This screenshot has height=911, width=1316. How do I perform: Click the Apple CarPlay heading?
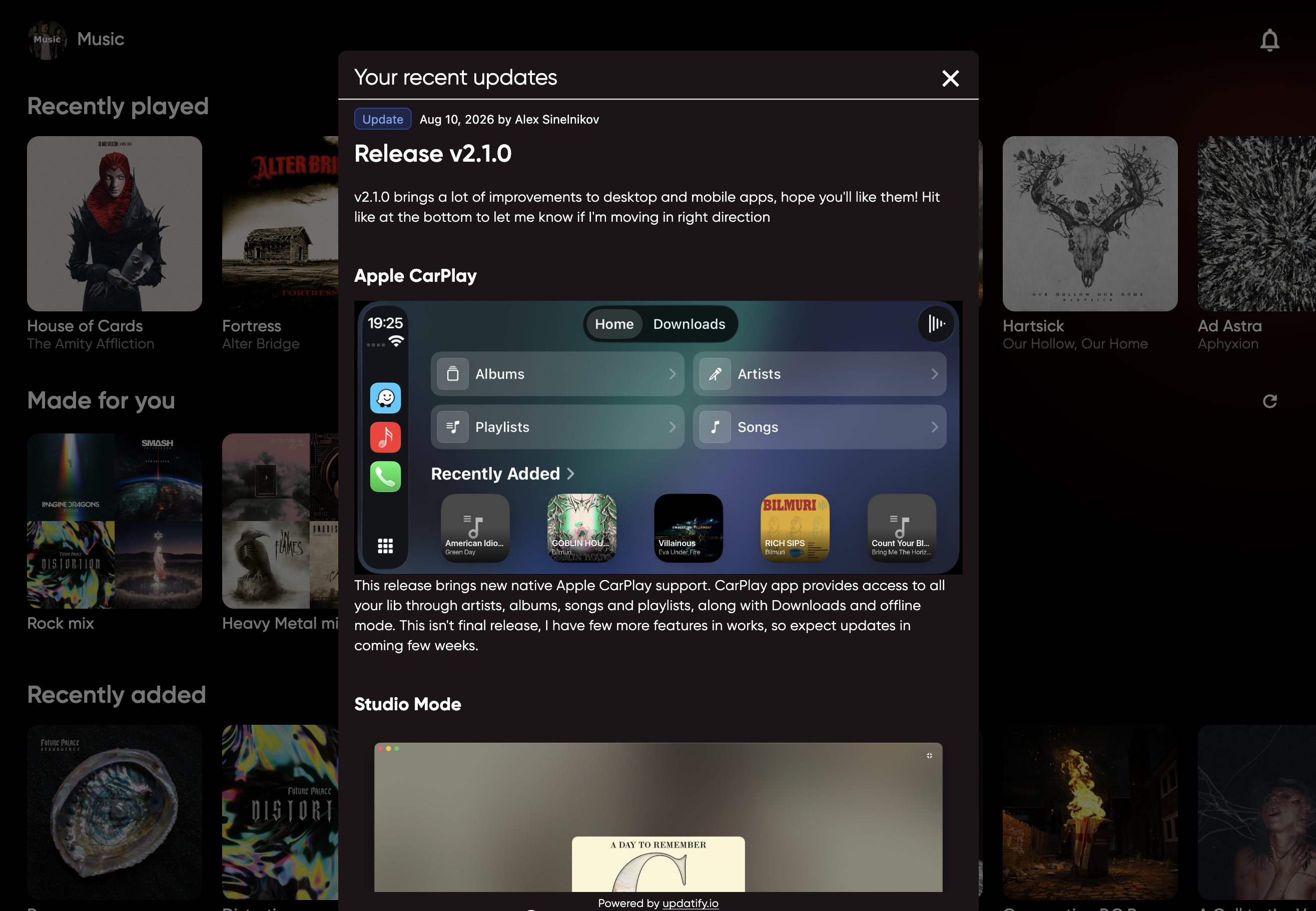tap(415, 276)
